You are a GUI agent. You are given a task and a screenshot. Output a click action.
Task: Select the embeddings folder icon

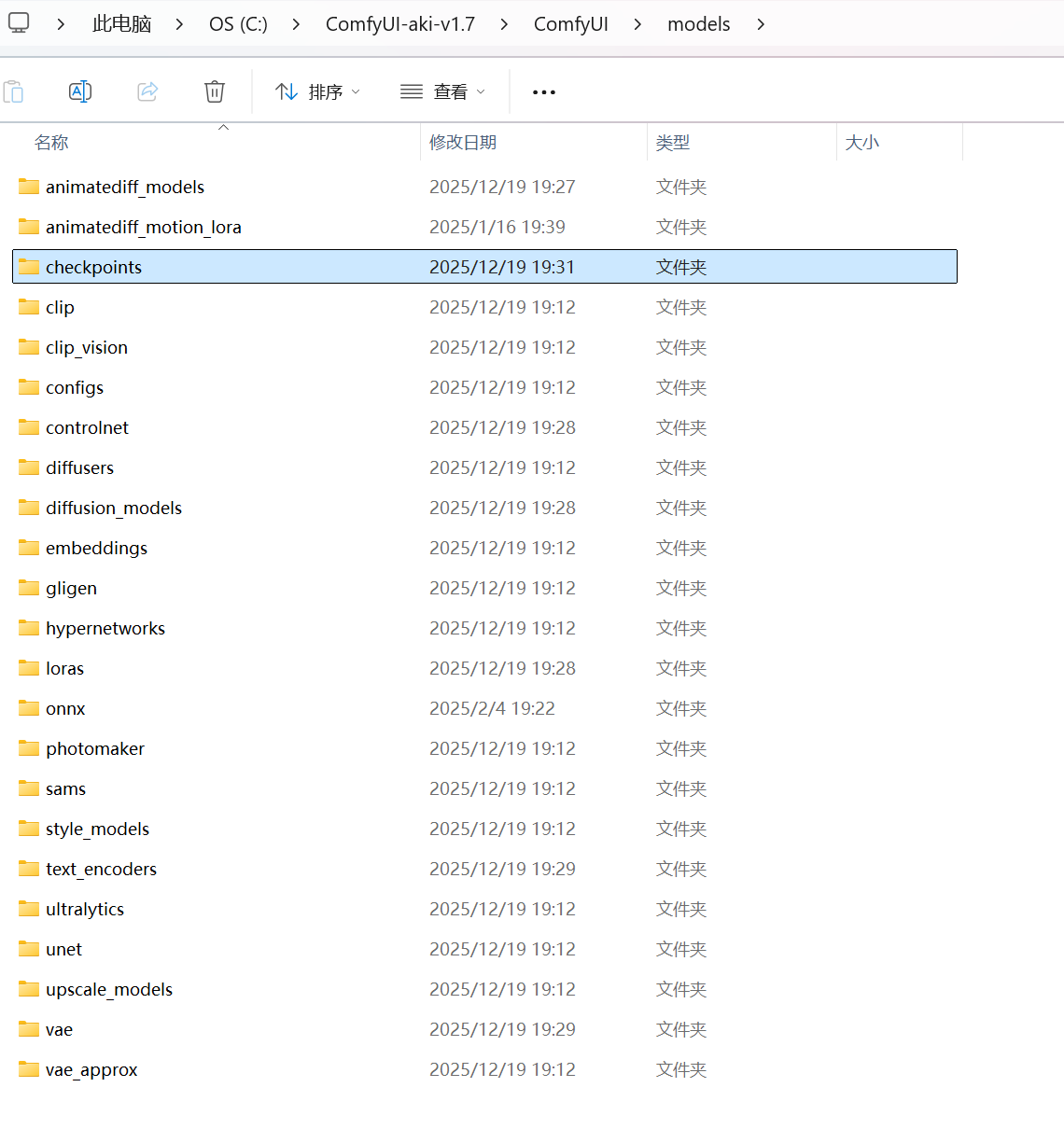coord(29,548)
